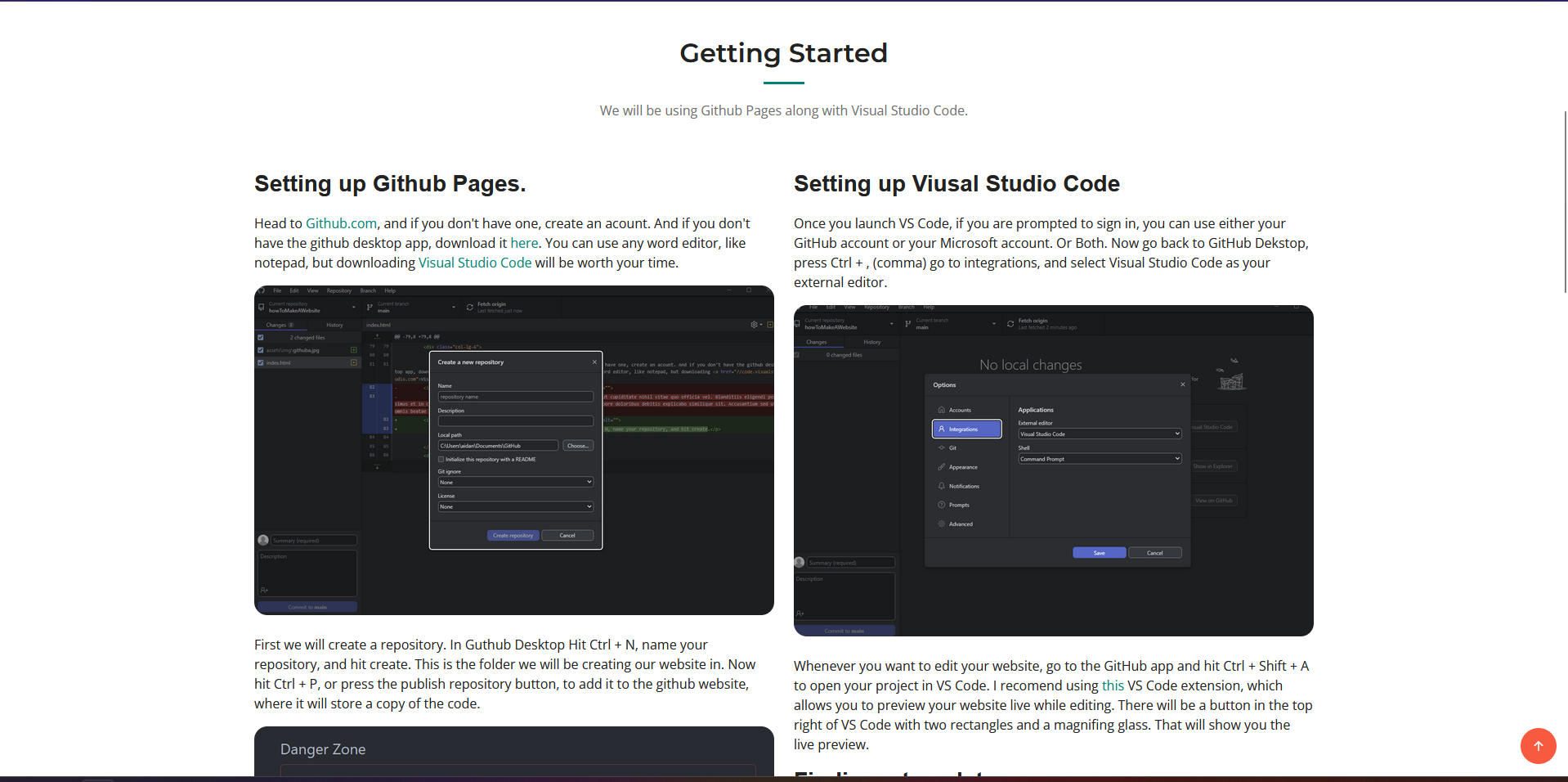
Task: Check Initialize this repository with a README
Action: tap(441, 460)
